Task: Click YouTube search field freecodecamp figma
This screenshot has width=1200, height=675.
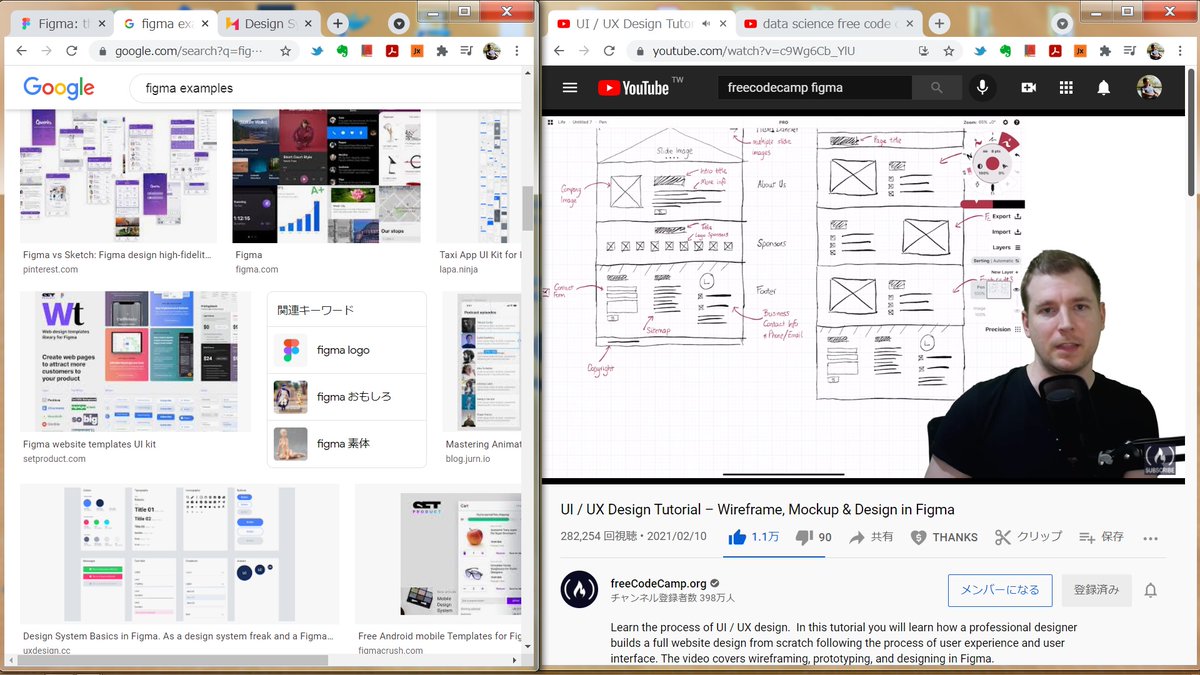Action: click(815, 88)
